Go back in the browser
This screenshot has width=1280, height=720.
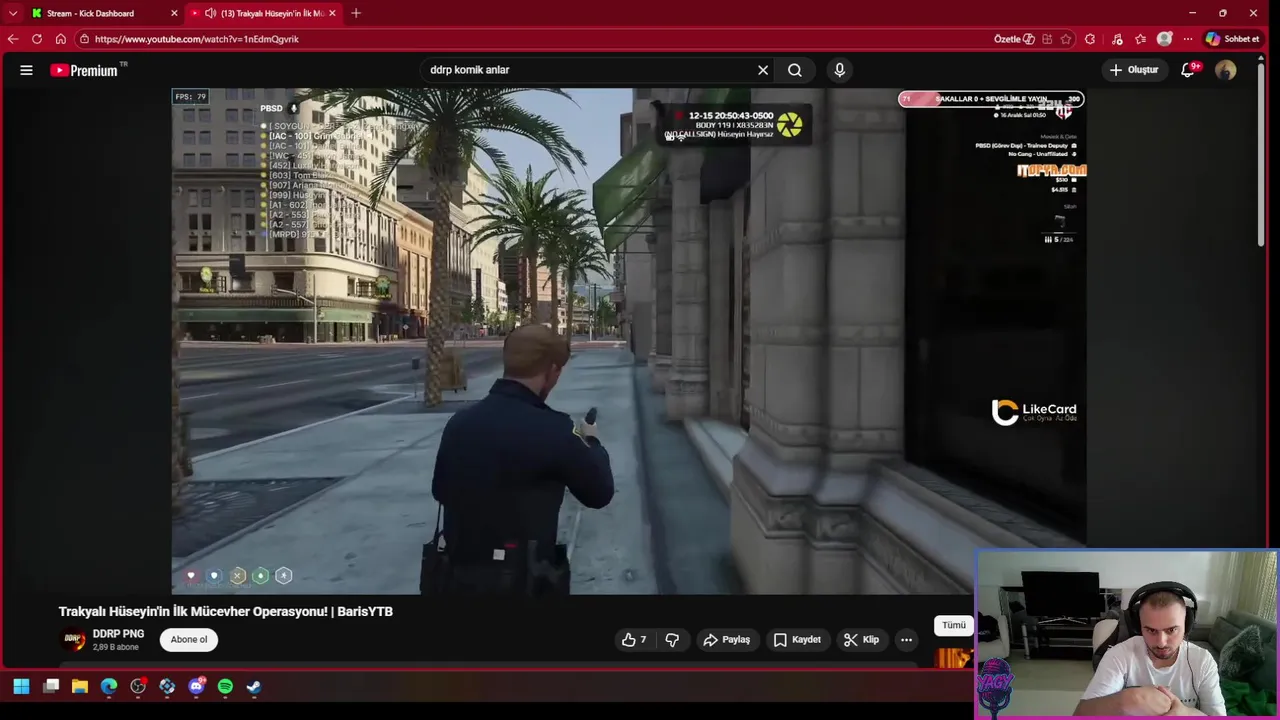click(x=13, y=39)
